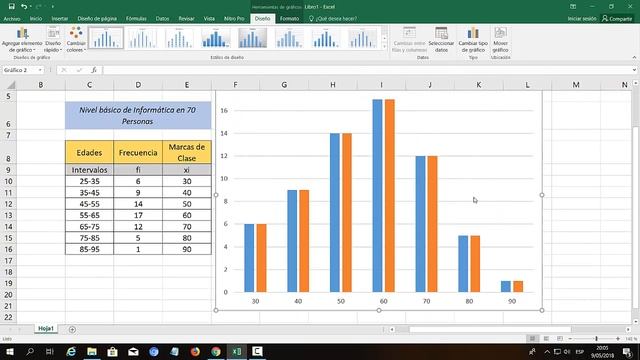
Task: Select the Hoja1 sheet tab
Action: pyautogui.click(x=46, y=329)
